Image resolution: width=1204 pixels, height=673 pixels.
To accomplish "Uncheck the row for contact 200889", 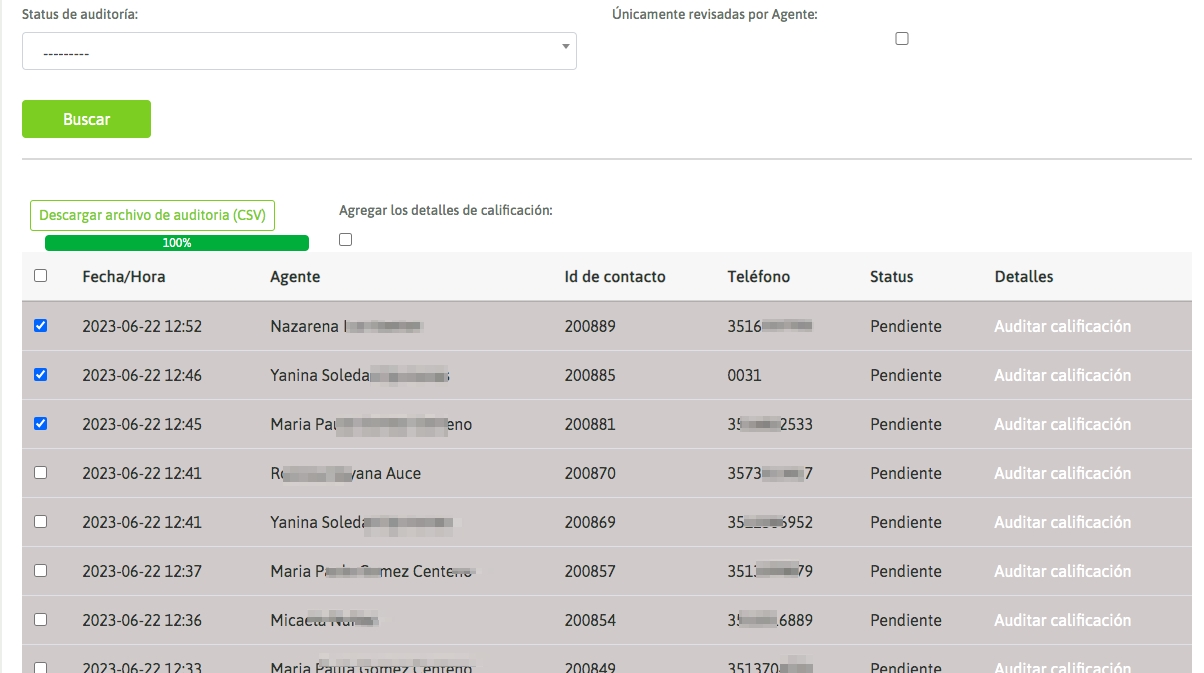I will point(41,326).
